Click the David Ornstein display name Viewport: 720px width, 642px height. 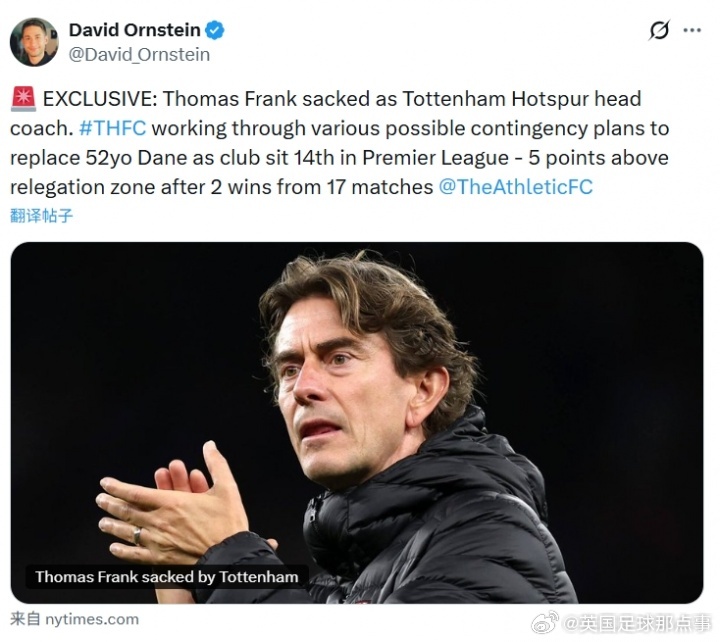click(135, 30)
